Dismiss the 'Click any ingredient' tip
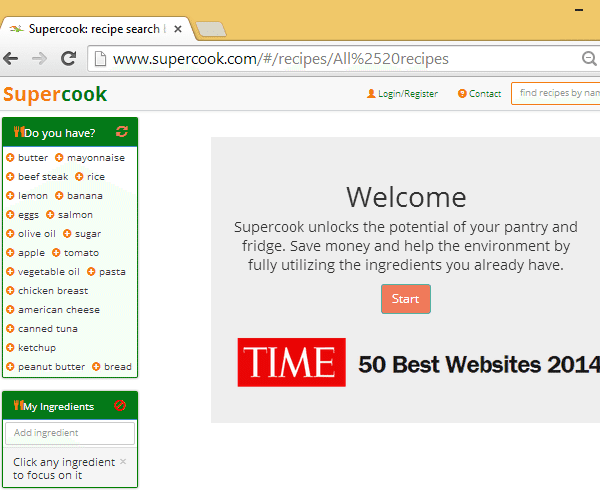600x491 pixels. coord(123,462)
